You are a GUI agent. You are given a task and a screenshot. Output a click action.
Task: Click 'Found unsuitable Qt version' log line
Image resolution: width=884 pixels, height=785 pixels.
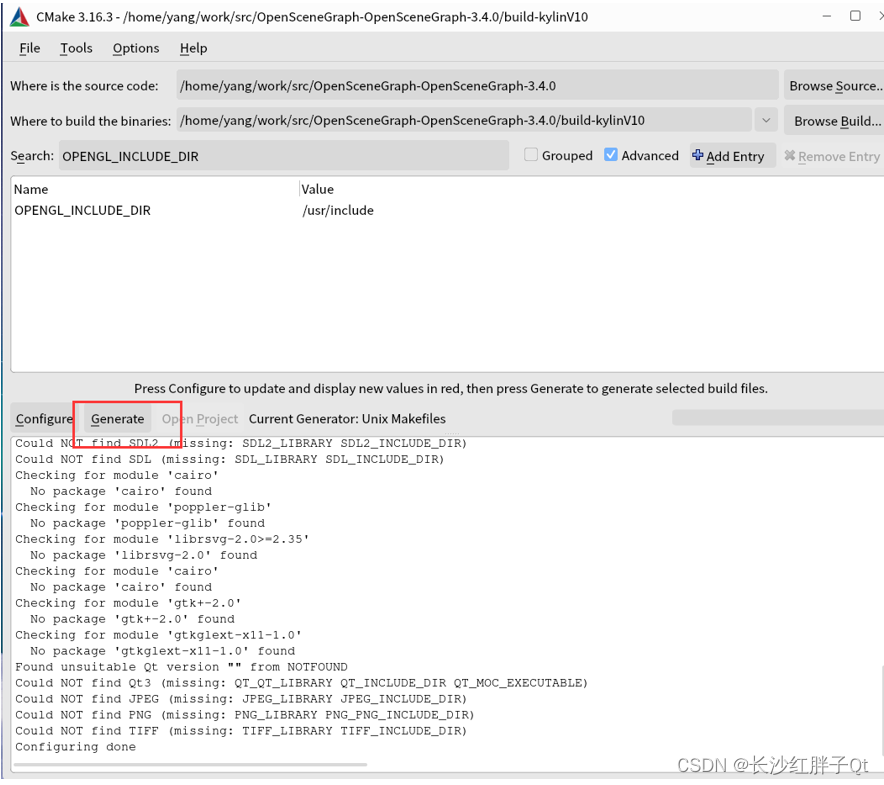[x=182, y=667]
